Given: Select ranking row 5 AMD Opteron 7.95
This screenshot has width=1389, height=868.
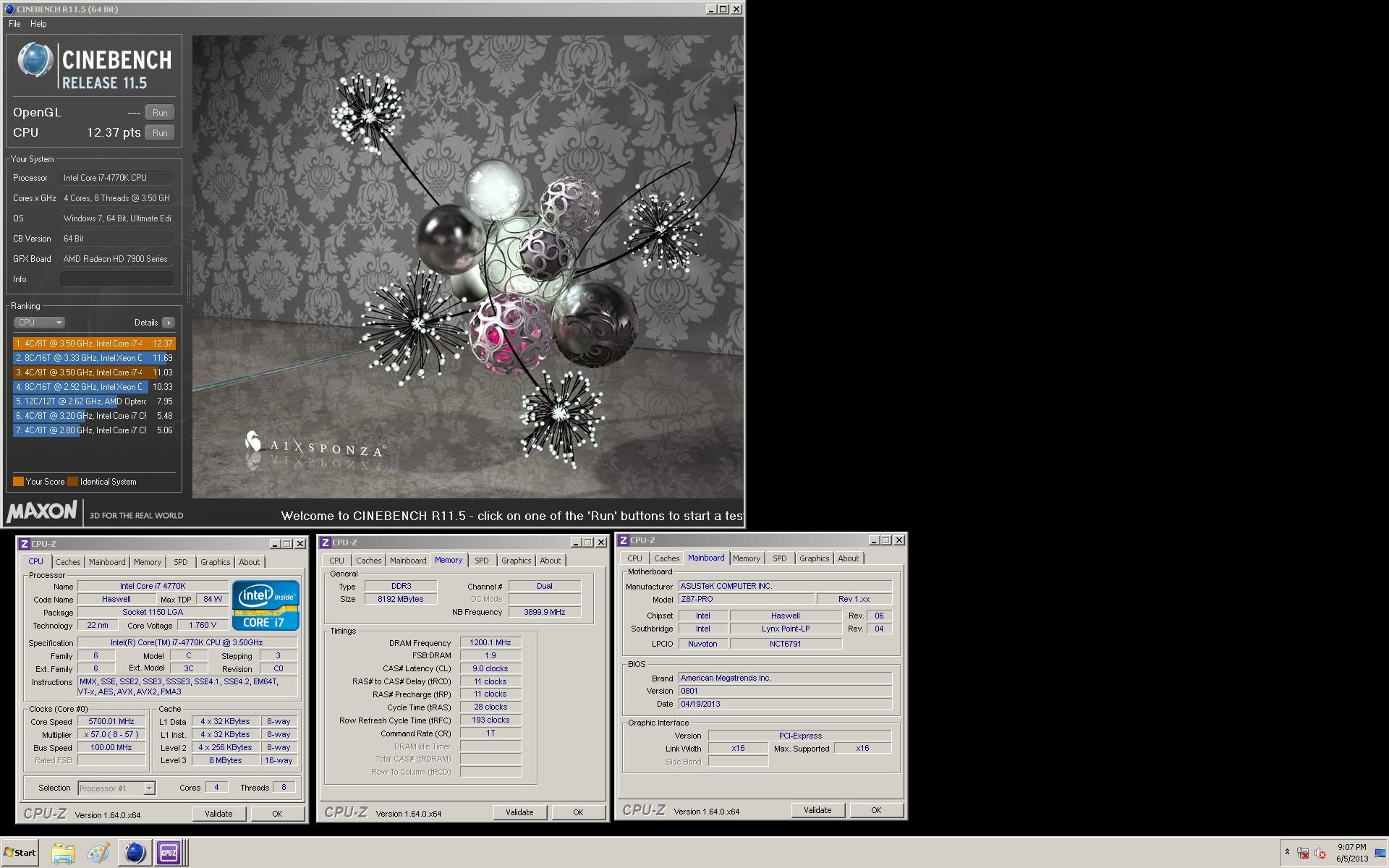Looking at the screenshot, I should pos(94,401).
